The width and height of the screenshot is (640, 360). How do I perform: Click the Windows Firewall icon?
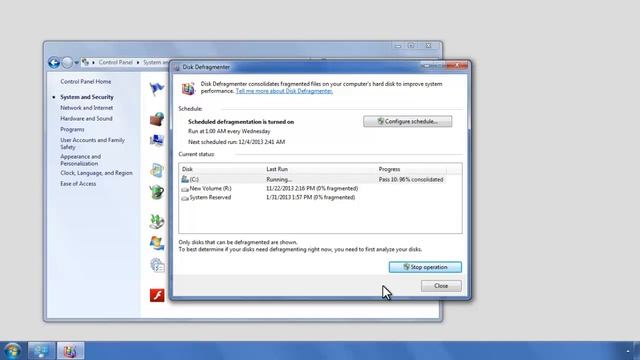point(157,119)
